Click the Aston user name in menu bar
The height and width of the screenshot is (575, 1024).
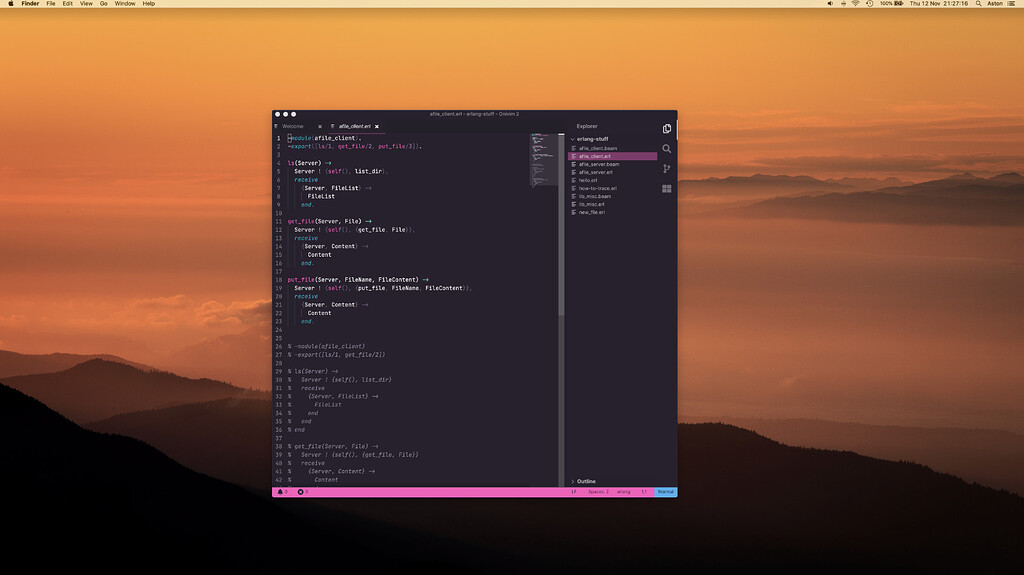995,4
